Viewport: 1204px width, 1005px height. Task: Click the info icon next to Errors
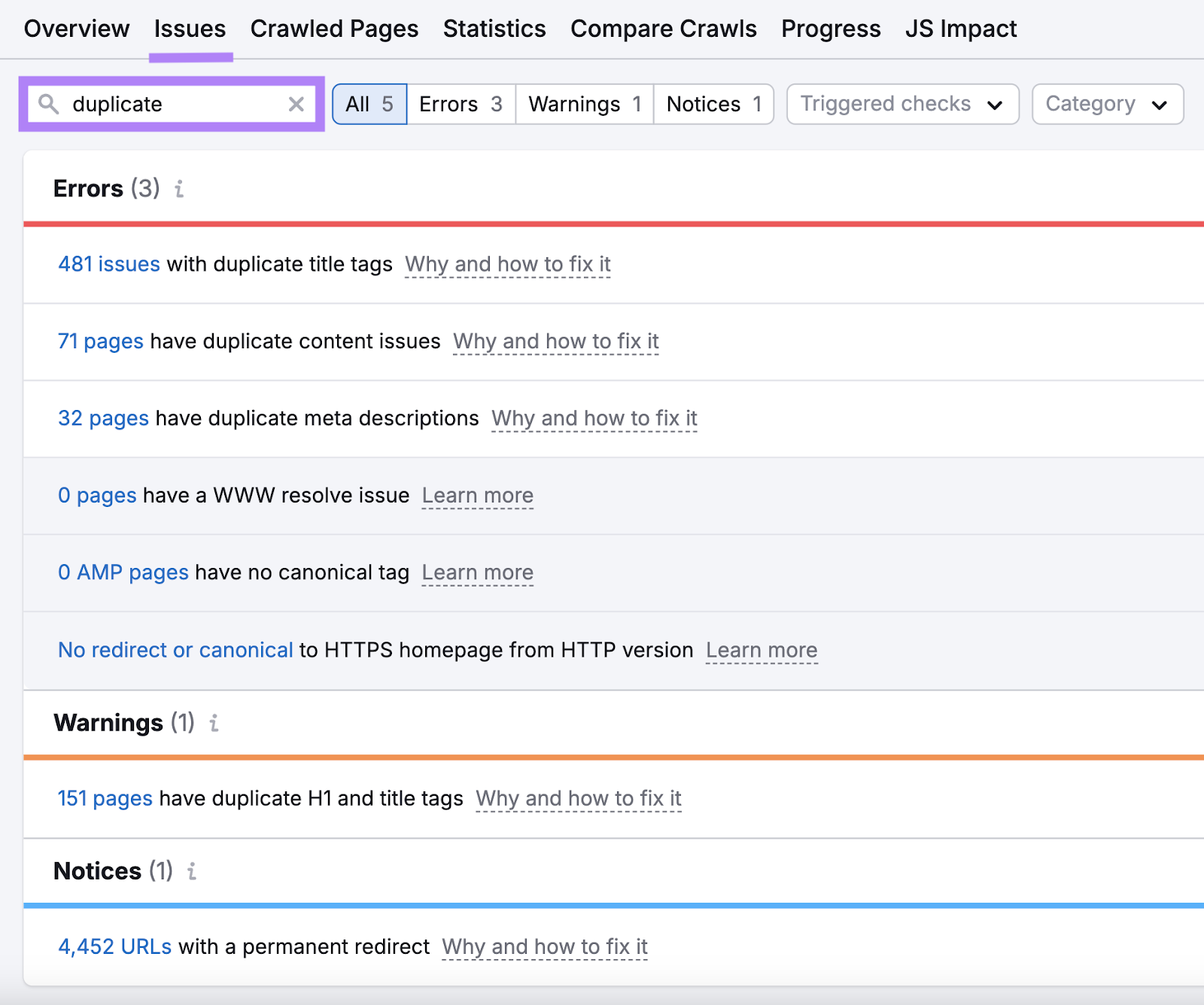178,190
